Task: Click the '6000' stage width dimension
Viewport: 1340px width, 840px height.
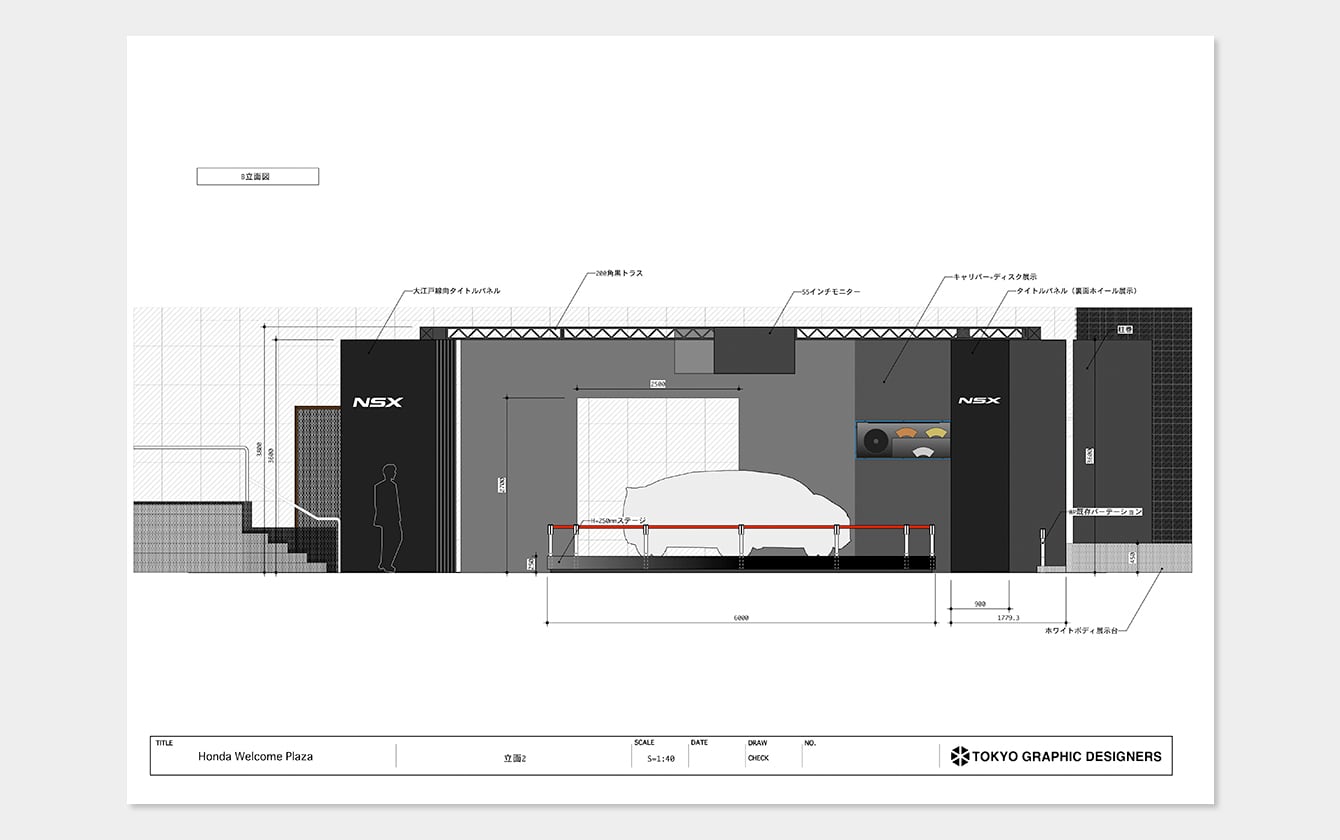Action: pos(741,618)
